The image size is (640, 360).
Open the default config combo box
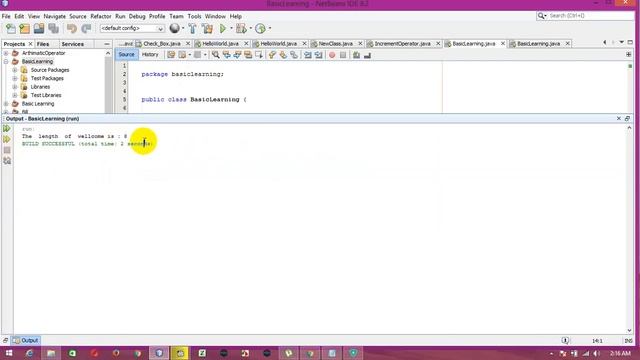[132, 29]
